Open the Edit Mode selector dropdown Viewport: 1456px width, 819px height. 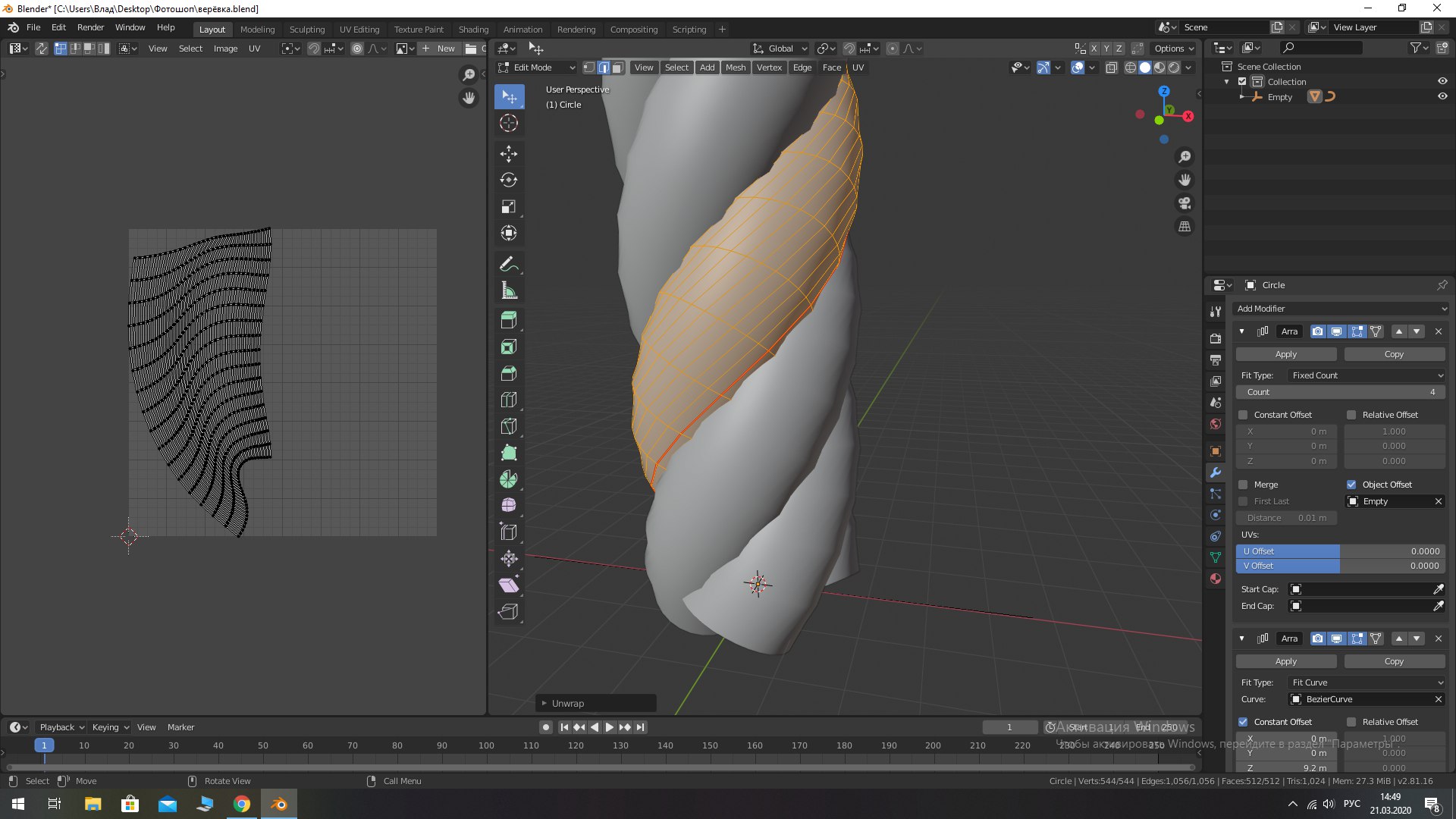(536, 67)
